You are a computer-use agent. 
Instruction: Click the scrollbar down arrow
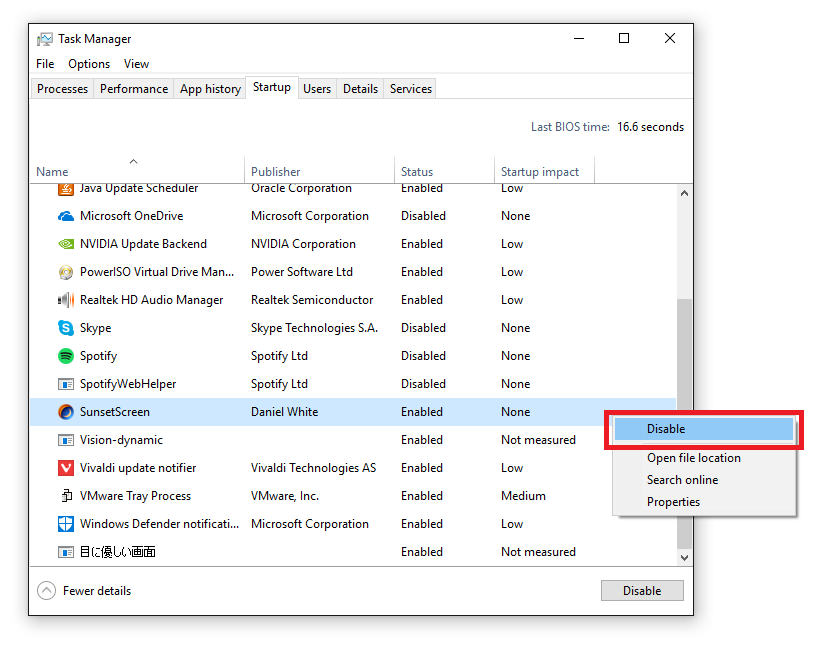coord(684,557)
